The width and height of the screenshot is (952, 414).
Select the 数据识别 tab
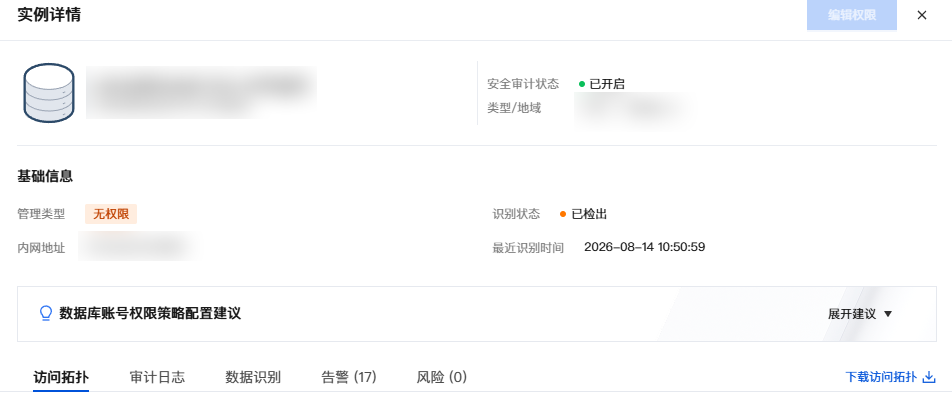[x=253, y=378]
